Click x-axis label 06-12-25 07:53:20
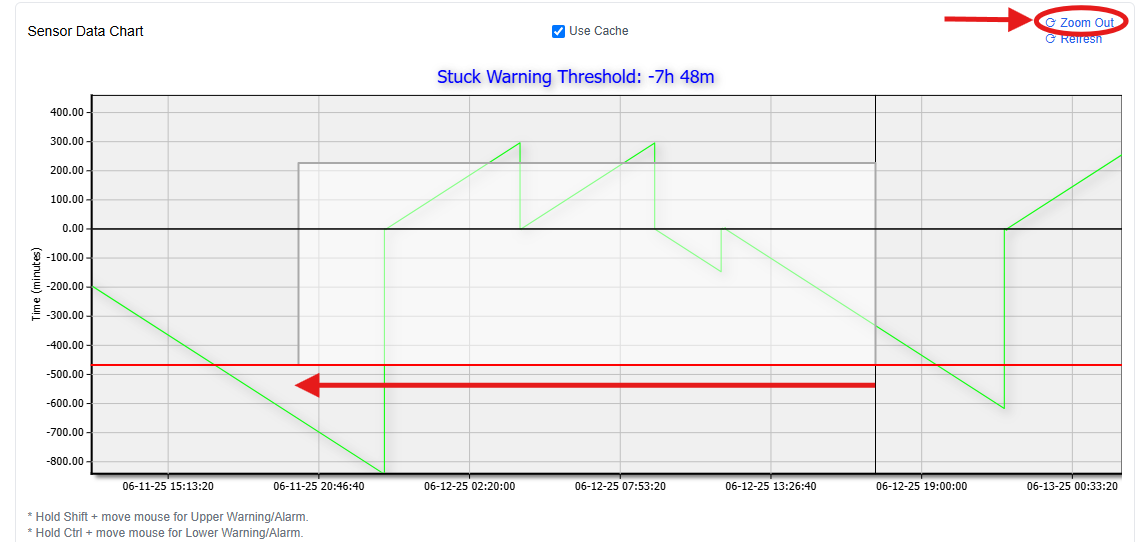The width and height of the screenshot is (1145, 542). click(x=620, y=487)
